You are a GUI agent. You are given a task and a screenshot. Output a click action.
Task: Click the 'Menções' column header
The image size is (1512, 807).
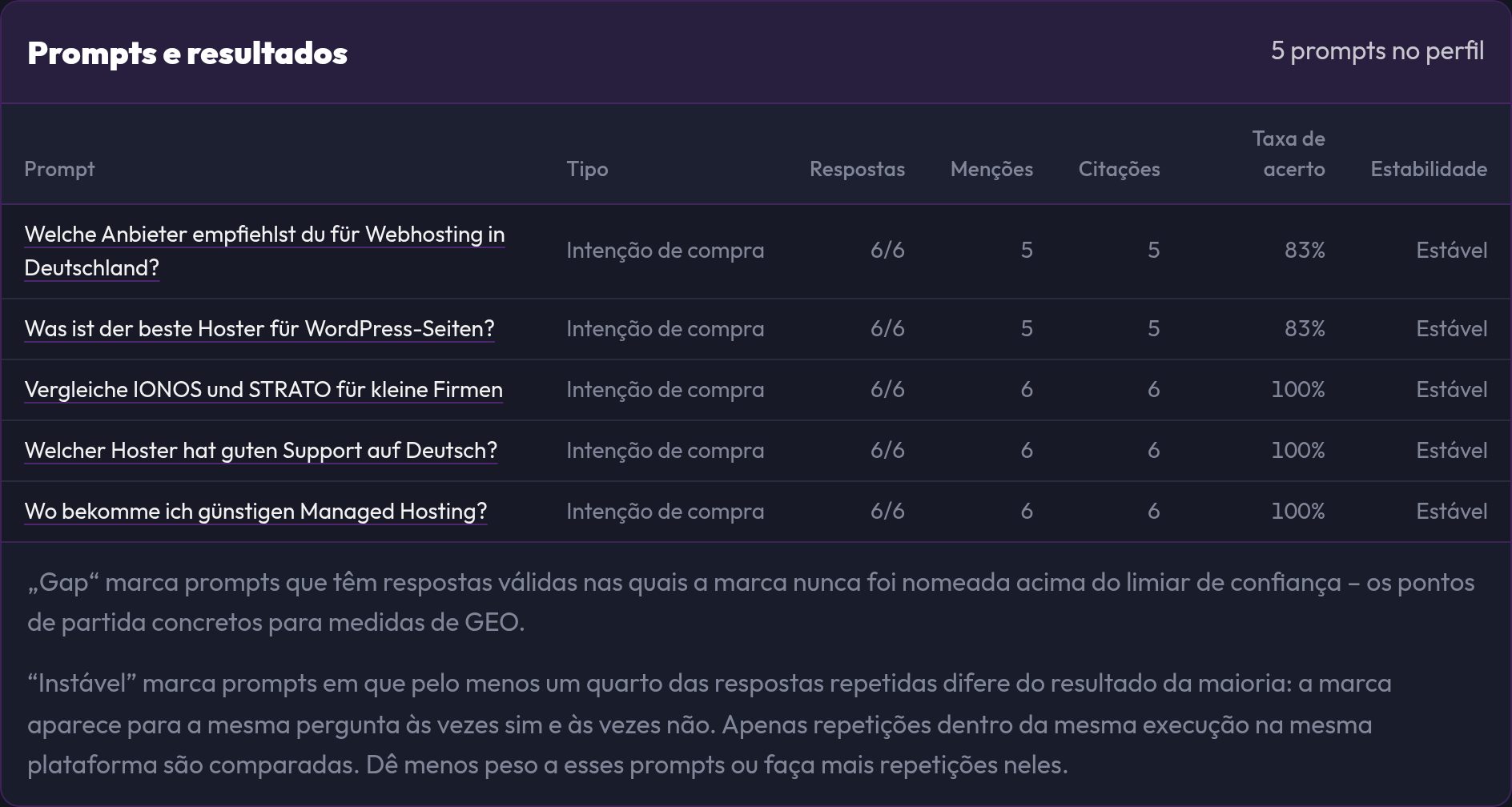click(991, 169)
